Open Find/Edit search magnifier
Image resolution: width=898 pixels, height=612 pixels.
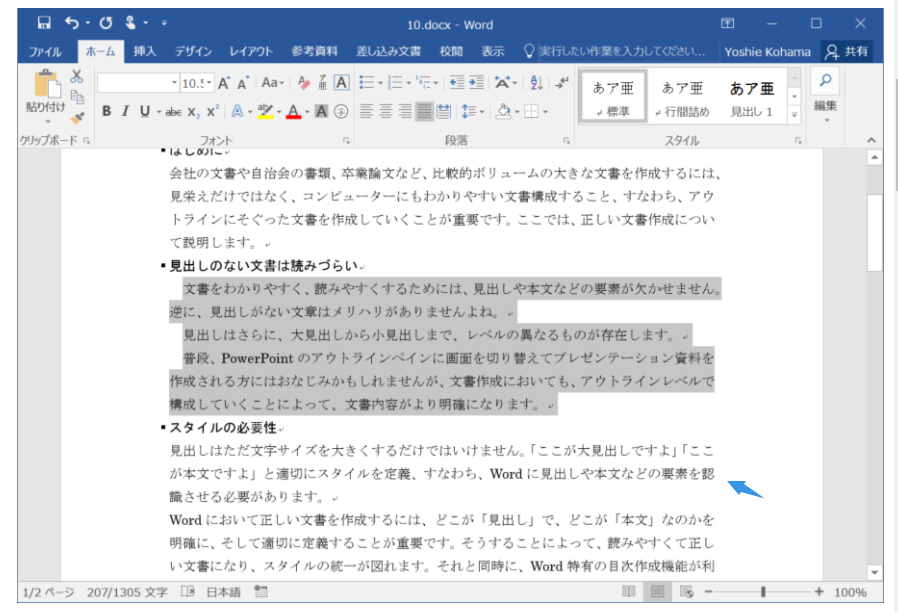(x=825, y=80)
